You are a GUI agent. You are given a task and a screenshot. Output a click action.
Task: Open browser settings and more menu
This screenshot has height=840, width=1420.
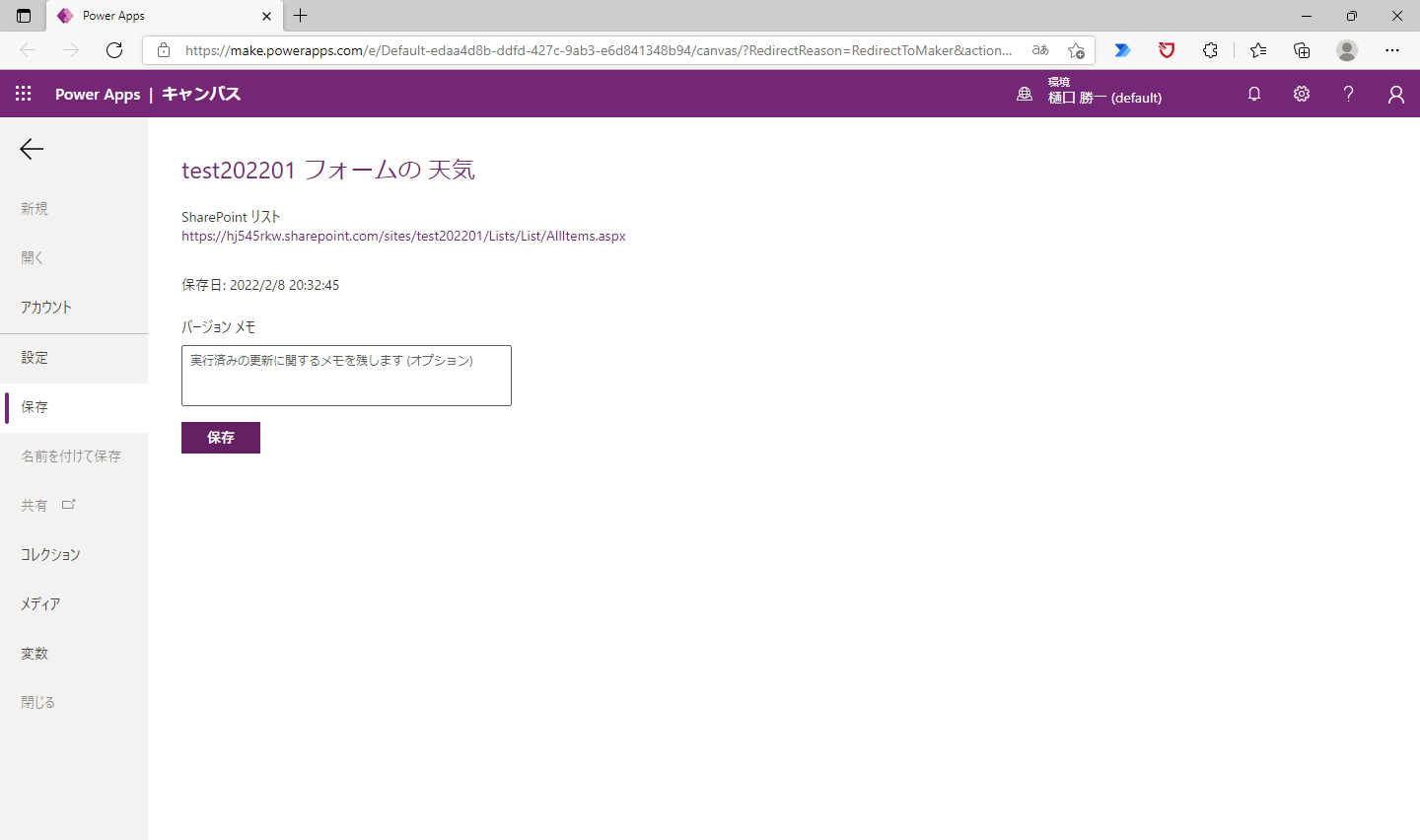[1392, 50]
